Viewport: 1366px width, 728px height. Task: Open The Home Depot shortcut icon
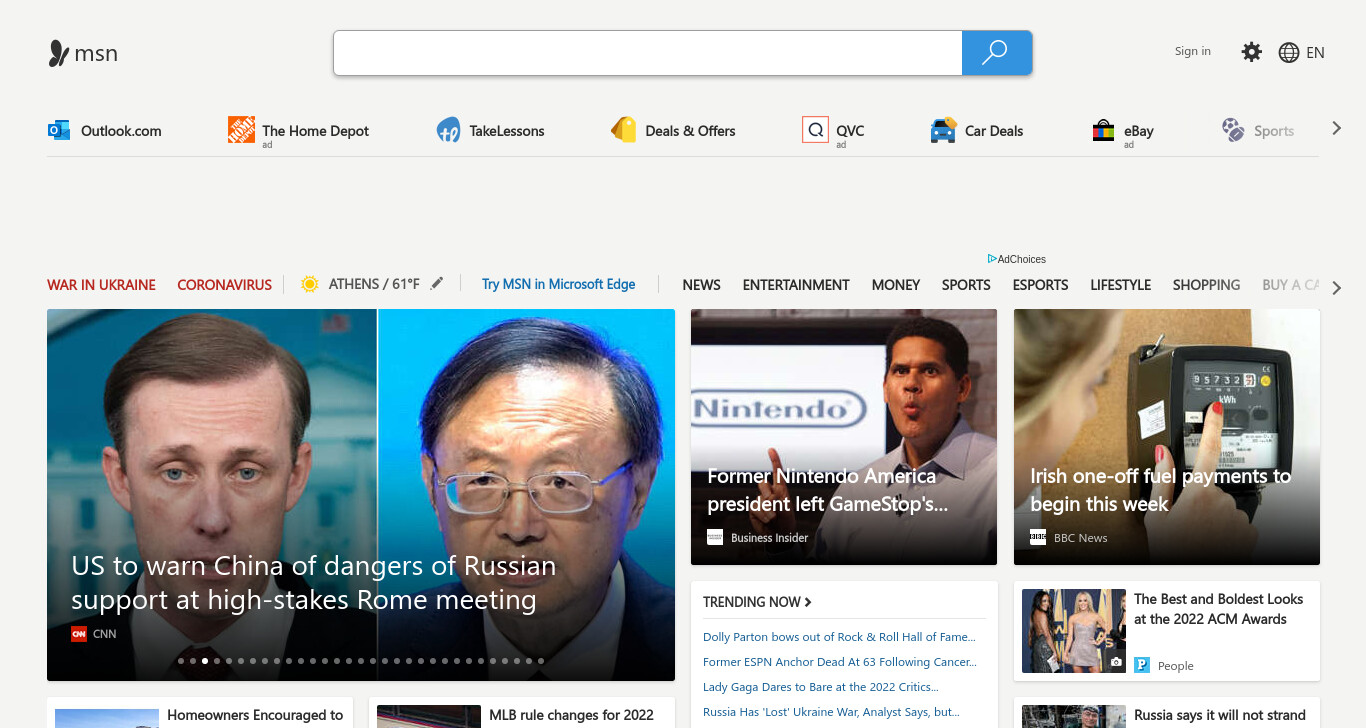tap(241, 130)
